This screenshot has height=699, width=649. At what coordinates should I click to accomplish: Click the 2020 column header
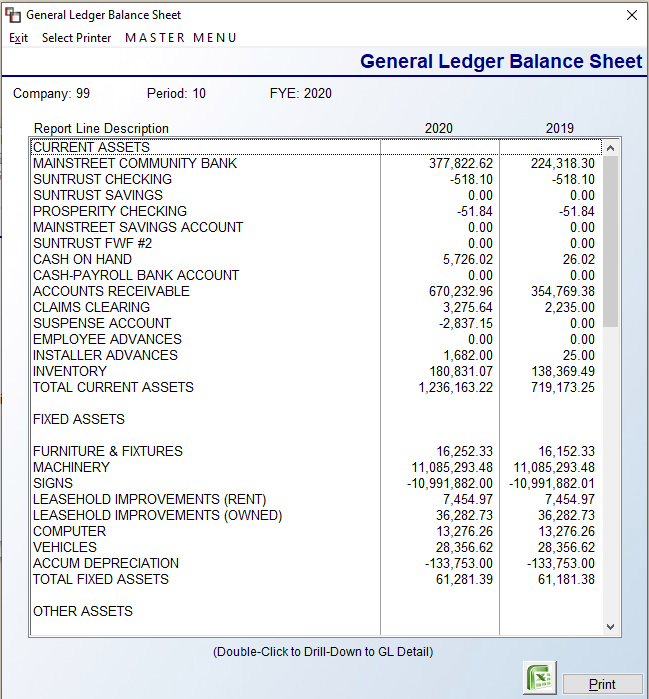coord(439,128)
